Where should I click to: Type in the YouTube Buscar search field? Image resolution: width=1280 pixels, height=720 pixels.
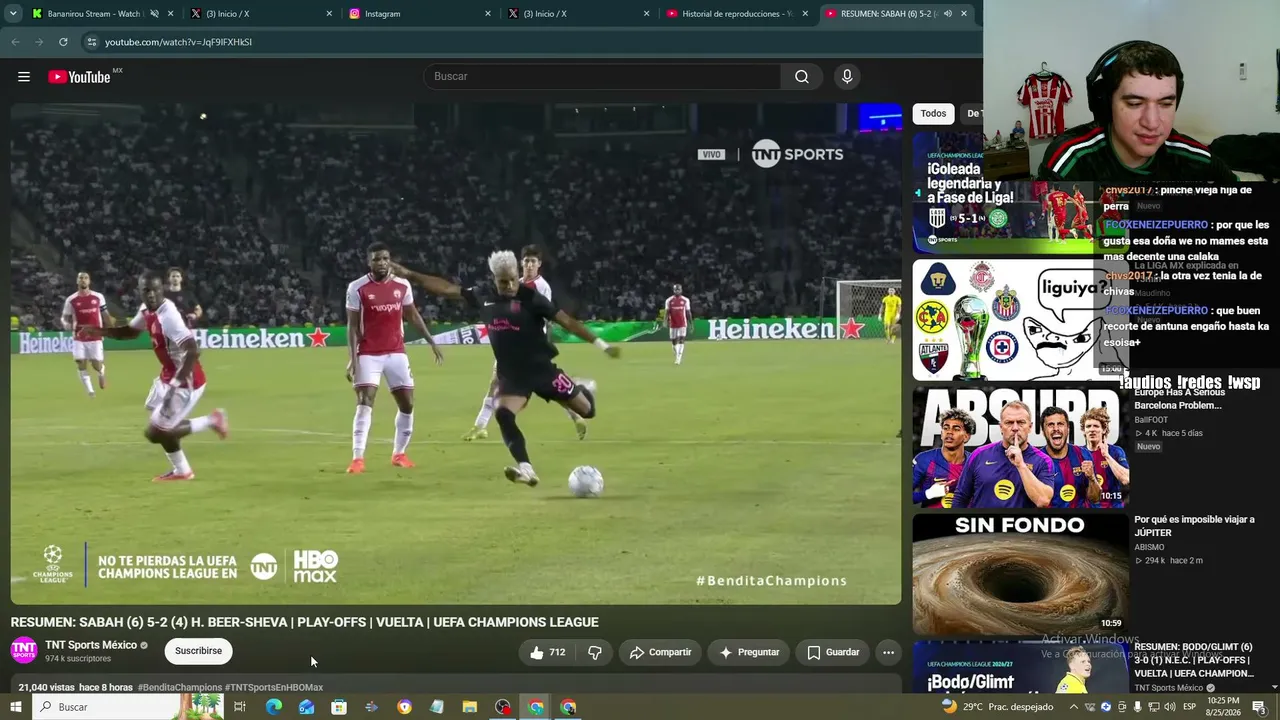pos(603,77)
